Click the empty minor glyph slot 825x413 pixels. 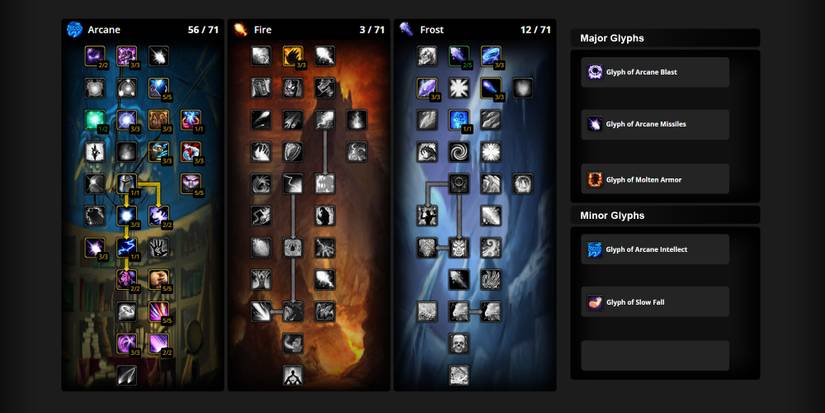(655, 355)
